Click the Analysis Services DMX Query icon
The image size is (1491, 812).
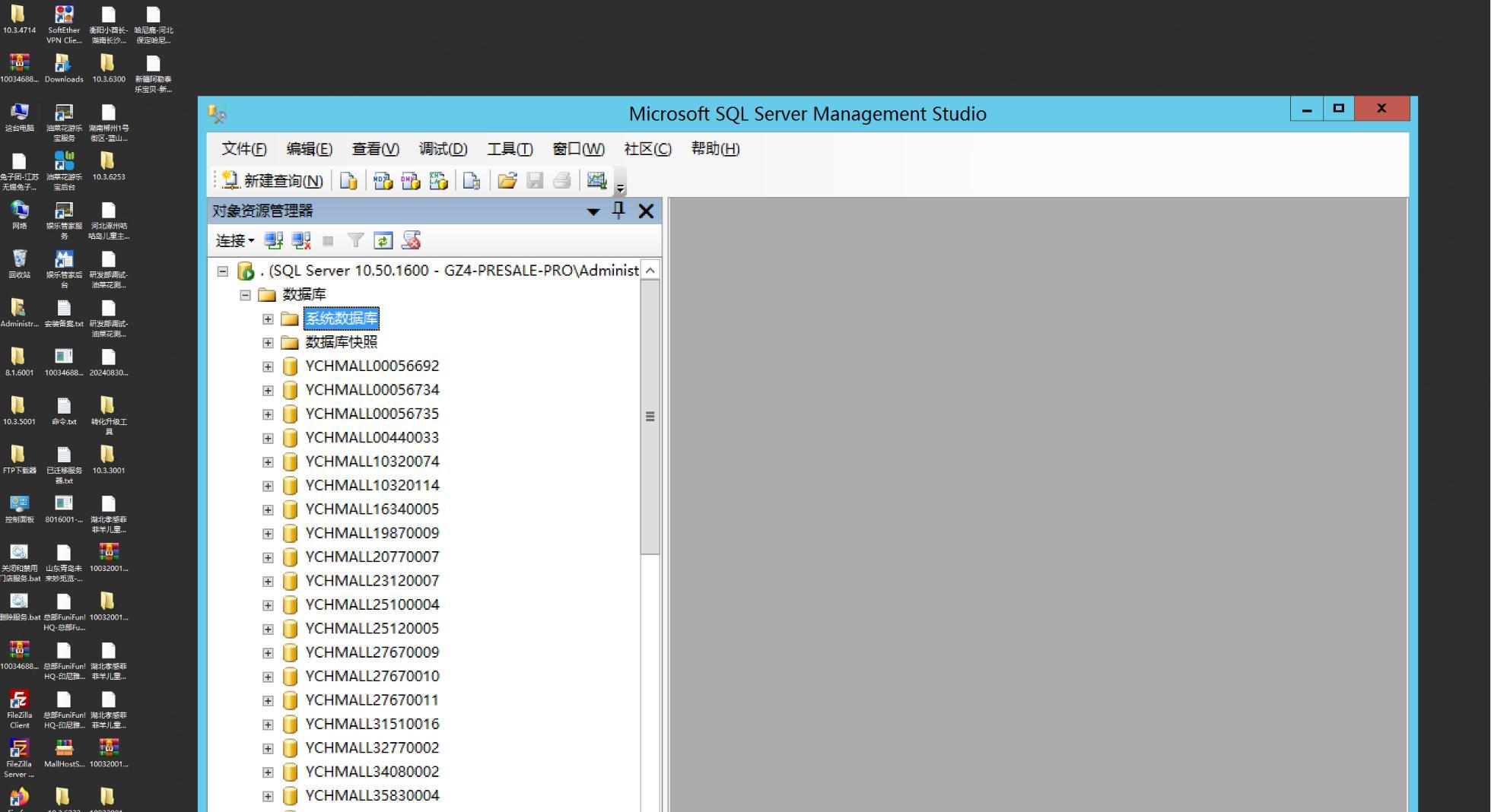[x=411, y=181]
